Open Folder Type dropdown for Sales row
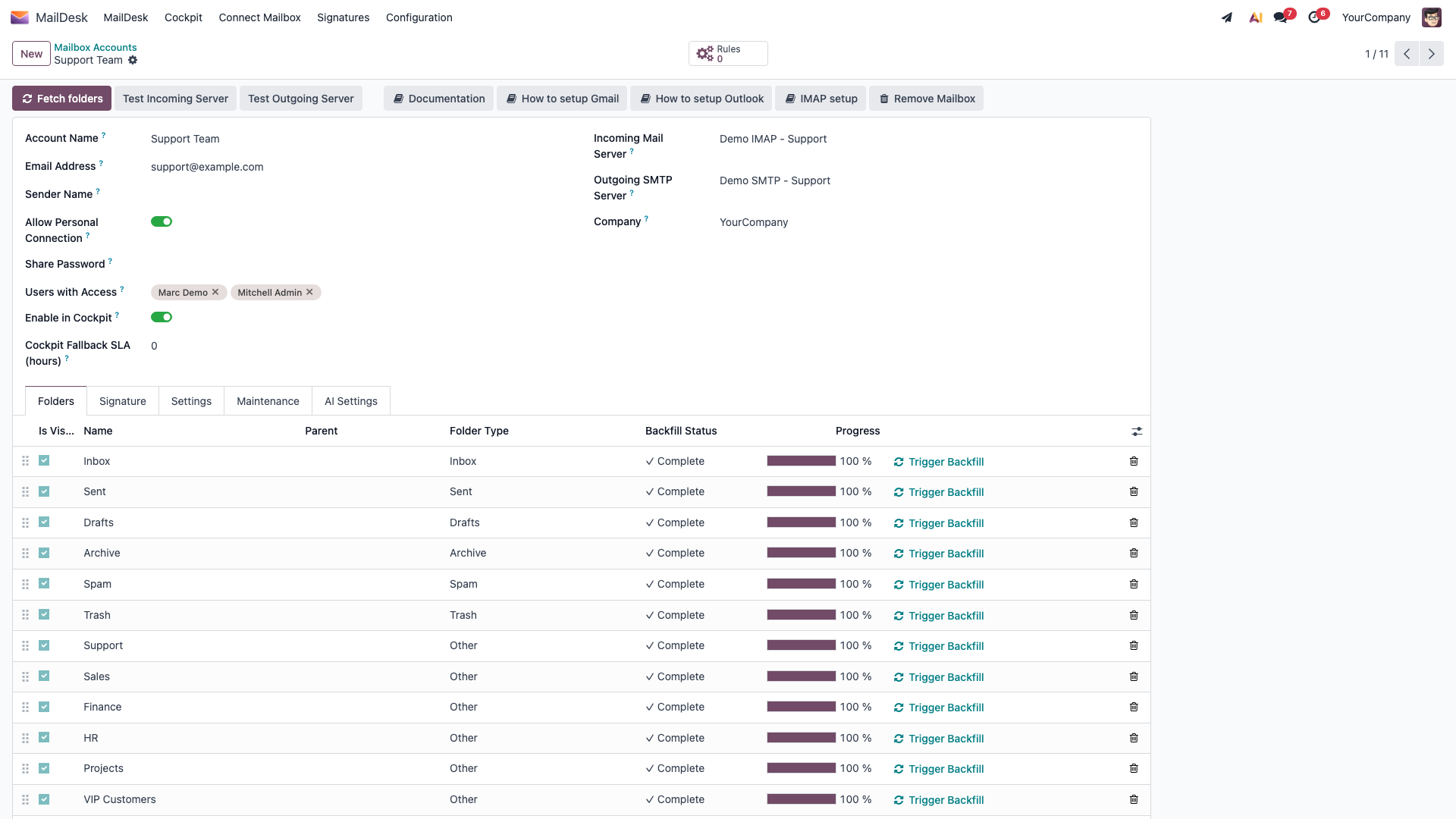Image resolution: width=1456 pixels, height=819 pixels. (541, 676)
